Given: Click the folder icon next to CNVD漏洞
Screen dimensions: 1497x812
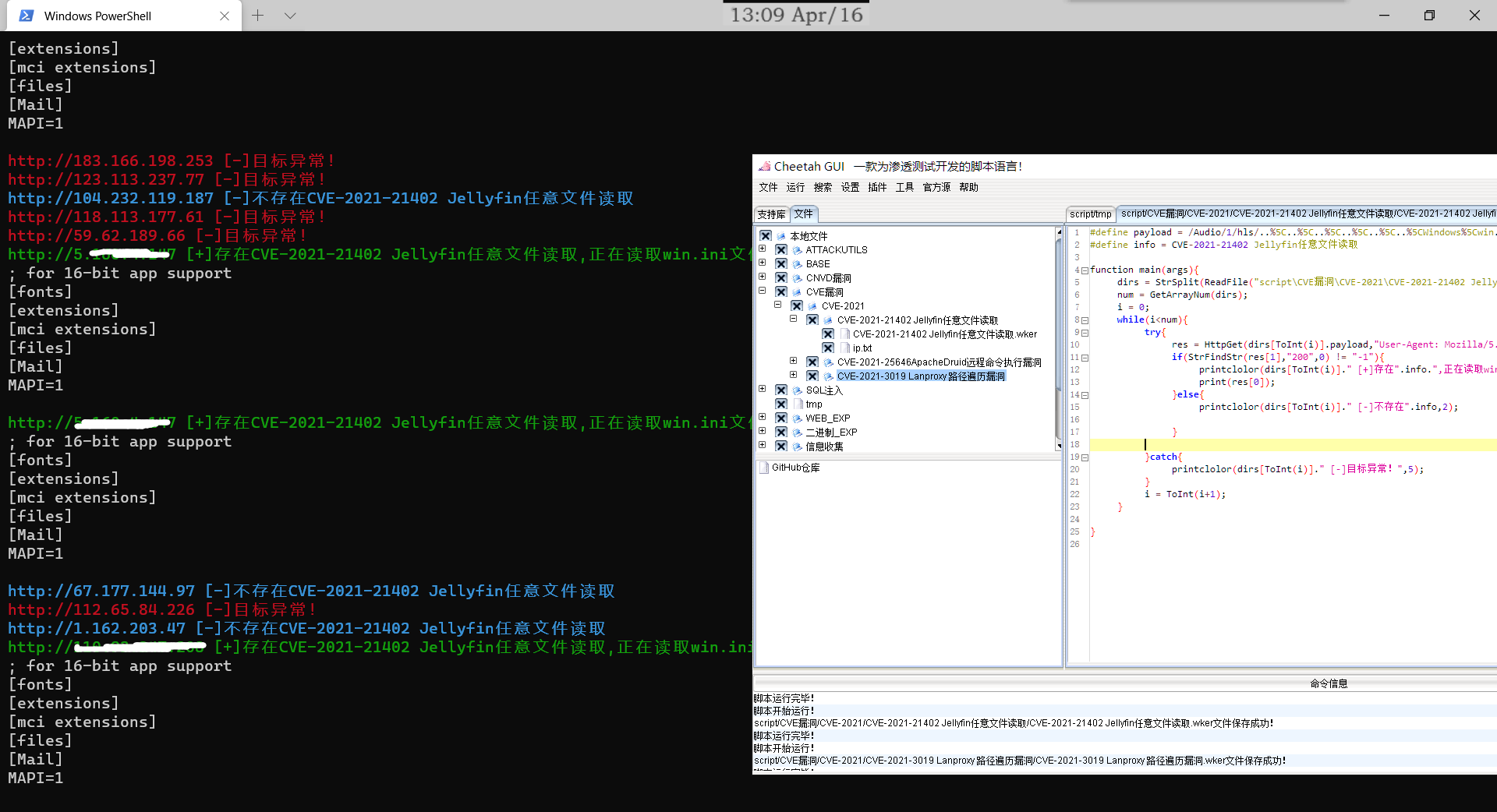Looking at the screenshot, I should (x=798, y=278).
